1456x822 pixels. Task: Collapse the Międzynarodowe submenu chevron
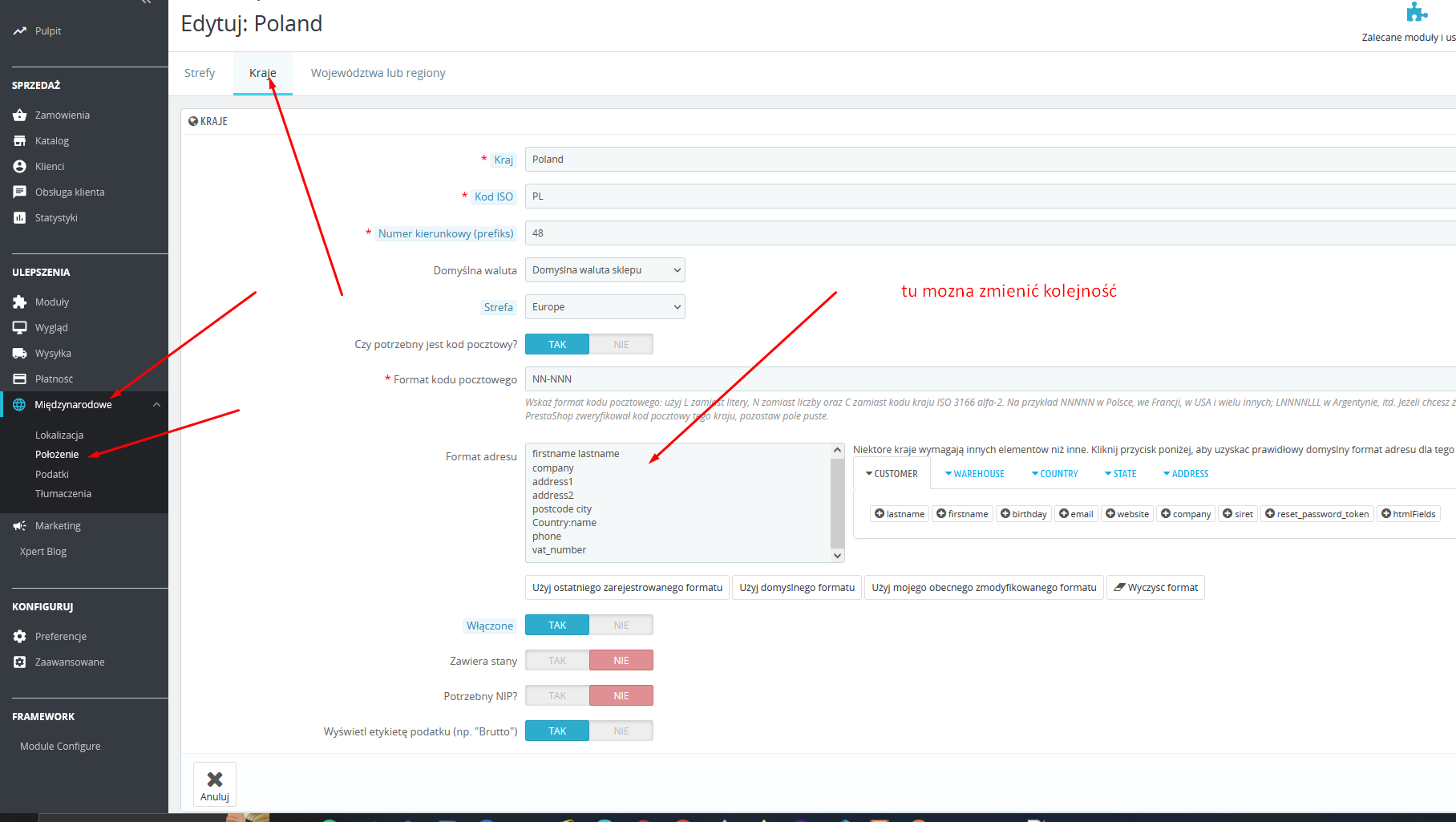157,405
